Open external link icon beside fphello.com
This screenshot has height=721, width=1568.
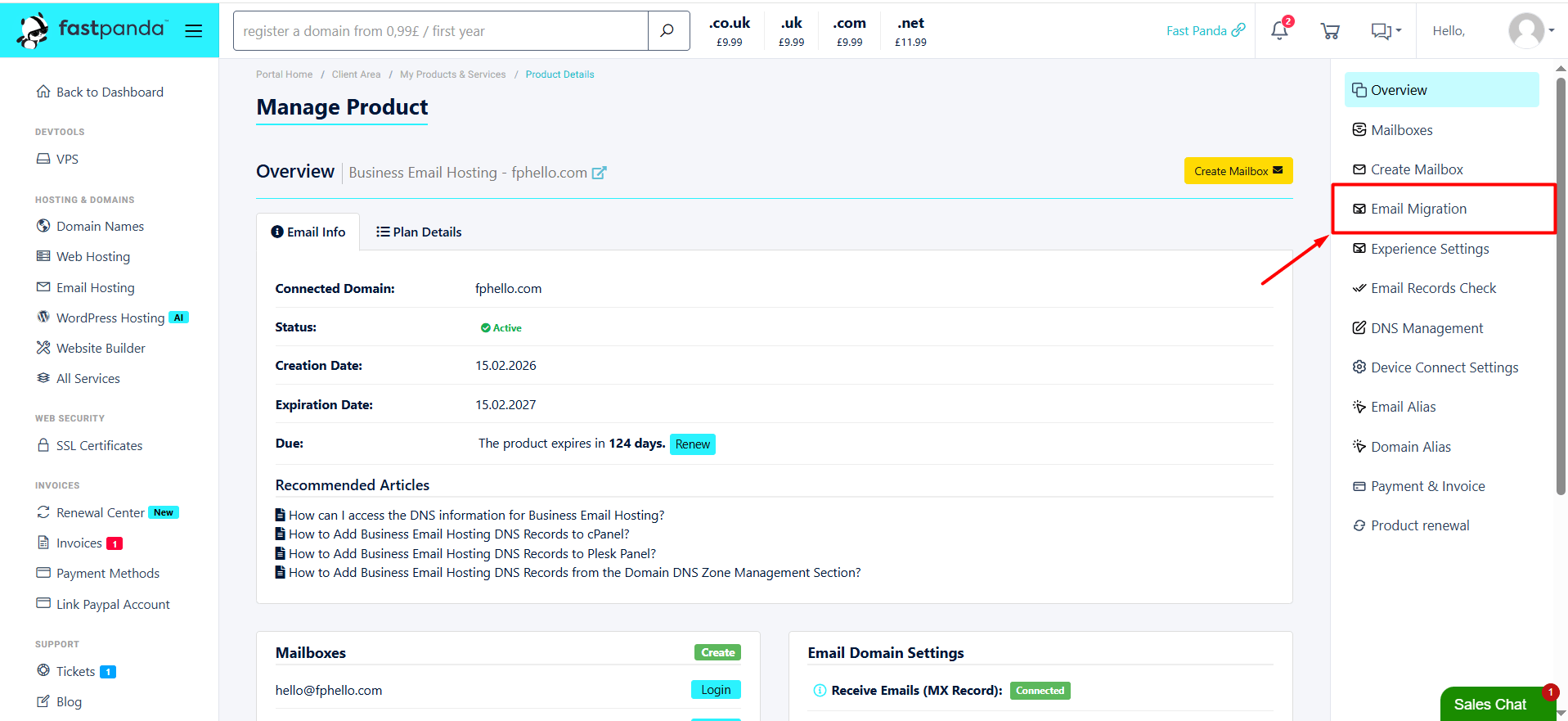[600, 173]
